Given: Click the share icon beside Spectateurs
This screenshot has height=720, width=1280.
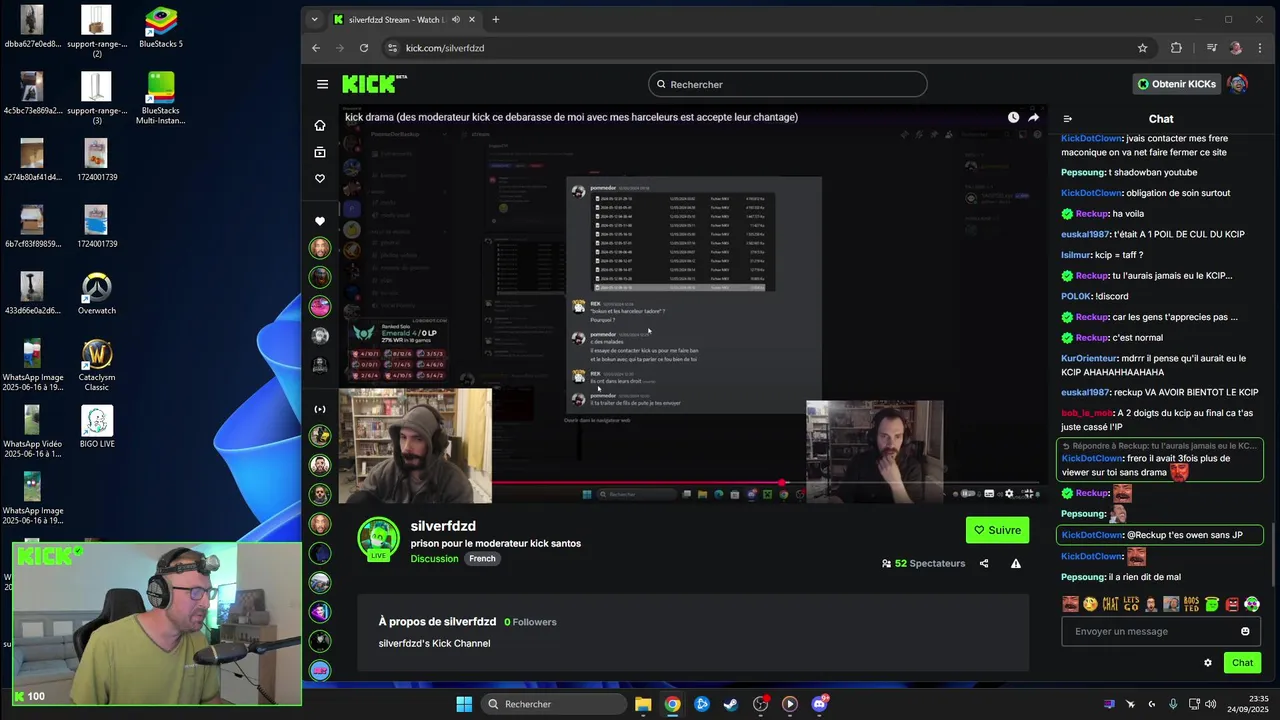Looking at the screenshot, I should pyautogui.click(x=984, y=563).
